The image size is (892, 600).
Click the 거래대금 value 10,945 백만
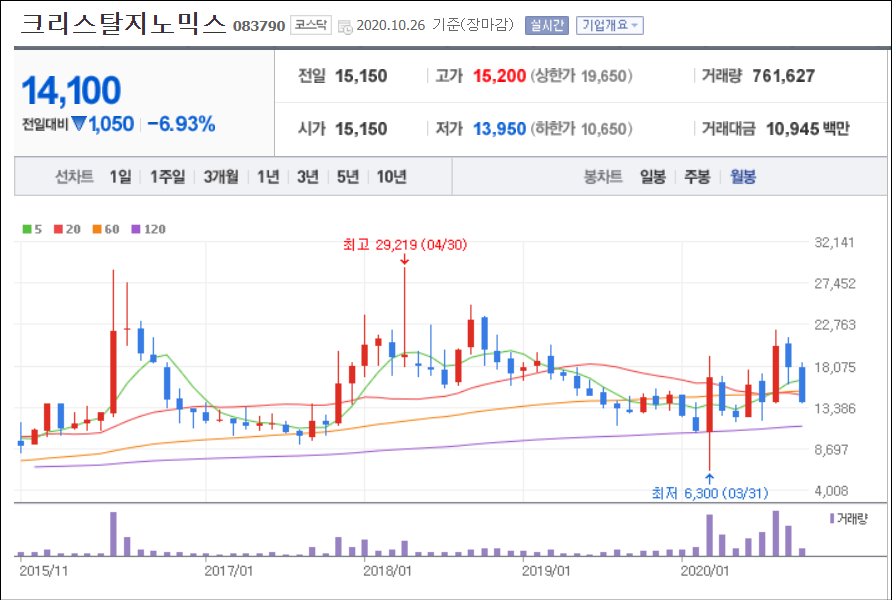pos(808,129)
